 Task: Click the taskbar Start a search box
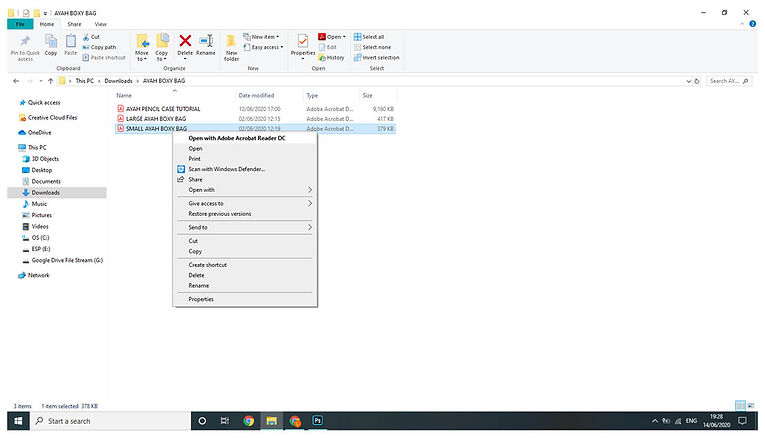tap(111, 421)
